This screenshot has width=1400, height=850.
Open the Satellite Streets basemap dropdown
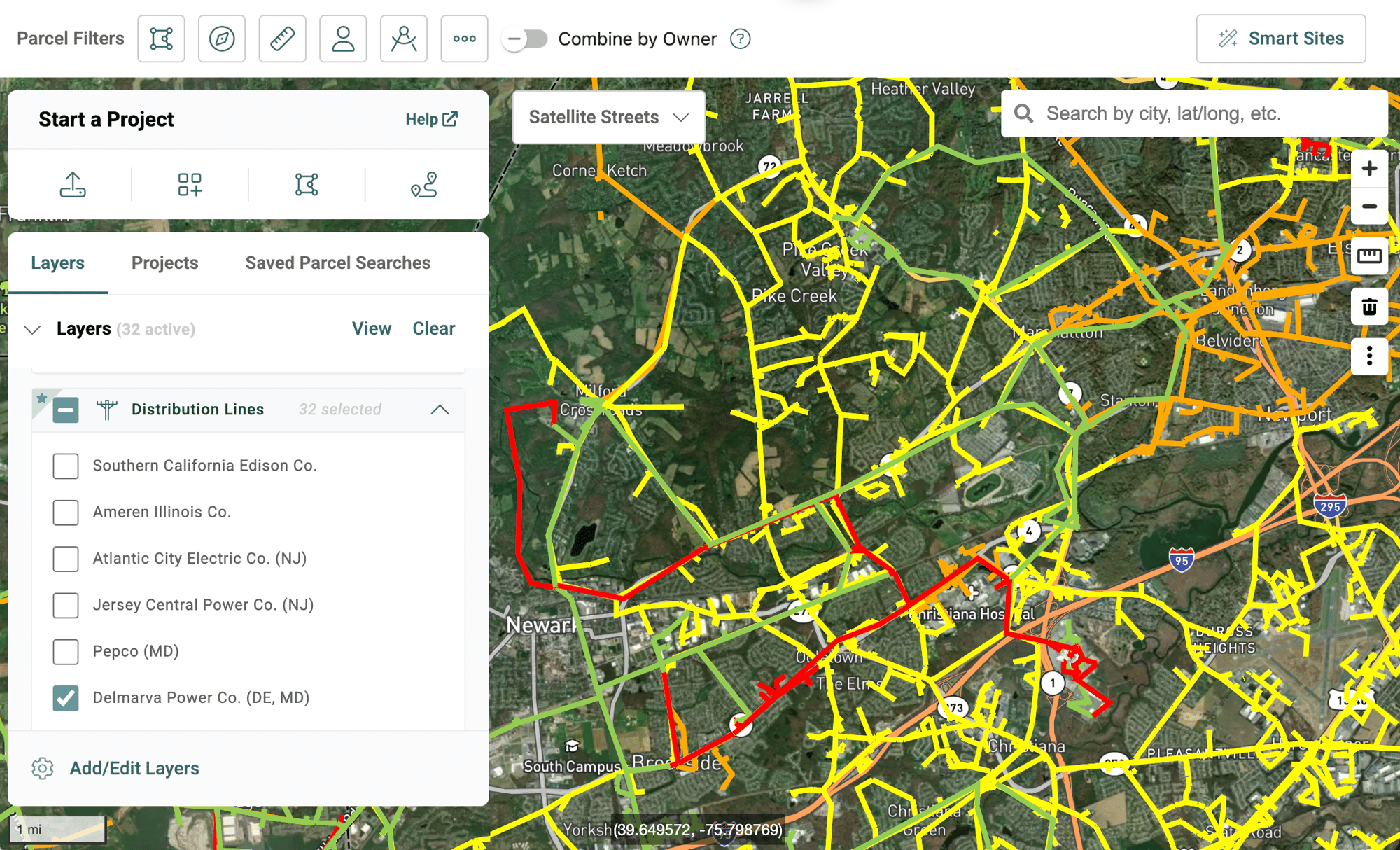click(609, 118)
